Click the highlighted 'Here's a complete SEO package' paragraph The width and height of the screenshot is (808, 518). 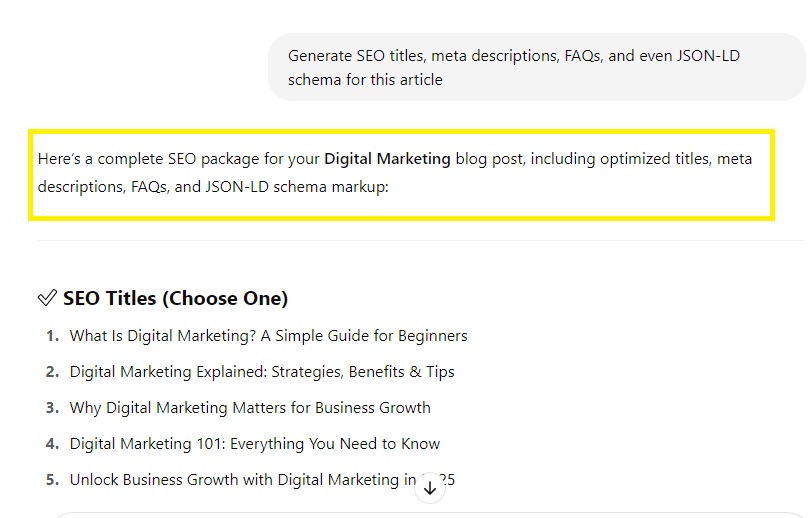click(x=401, y=173)
